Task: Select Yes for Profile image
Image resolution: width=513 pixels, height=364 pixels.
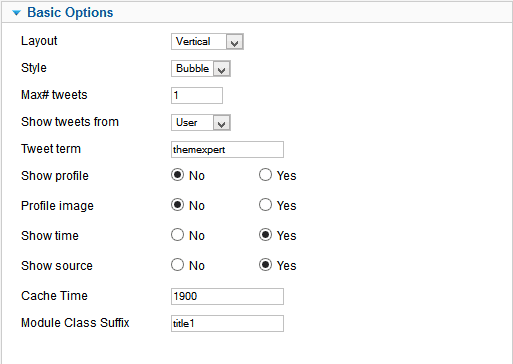Action: tap(265, 205)
